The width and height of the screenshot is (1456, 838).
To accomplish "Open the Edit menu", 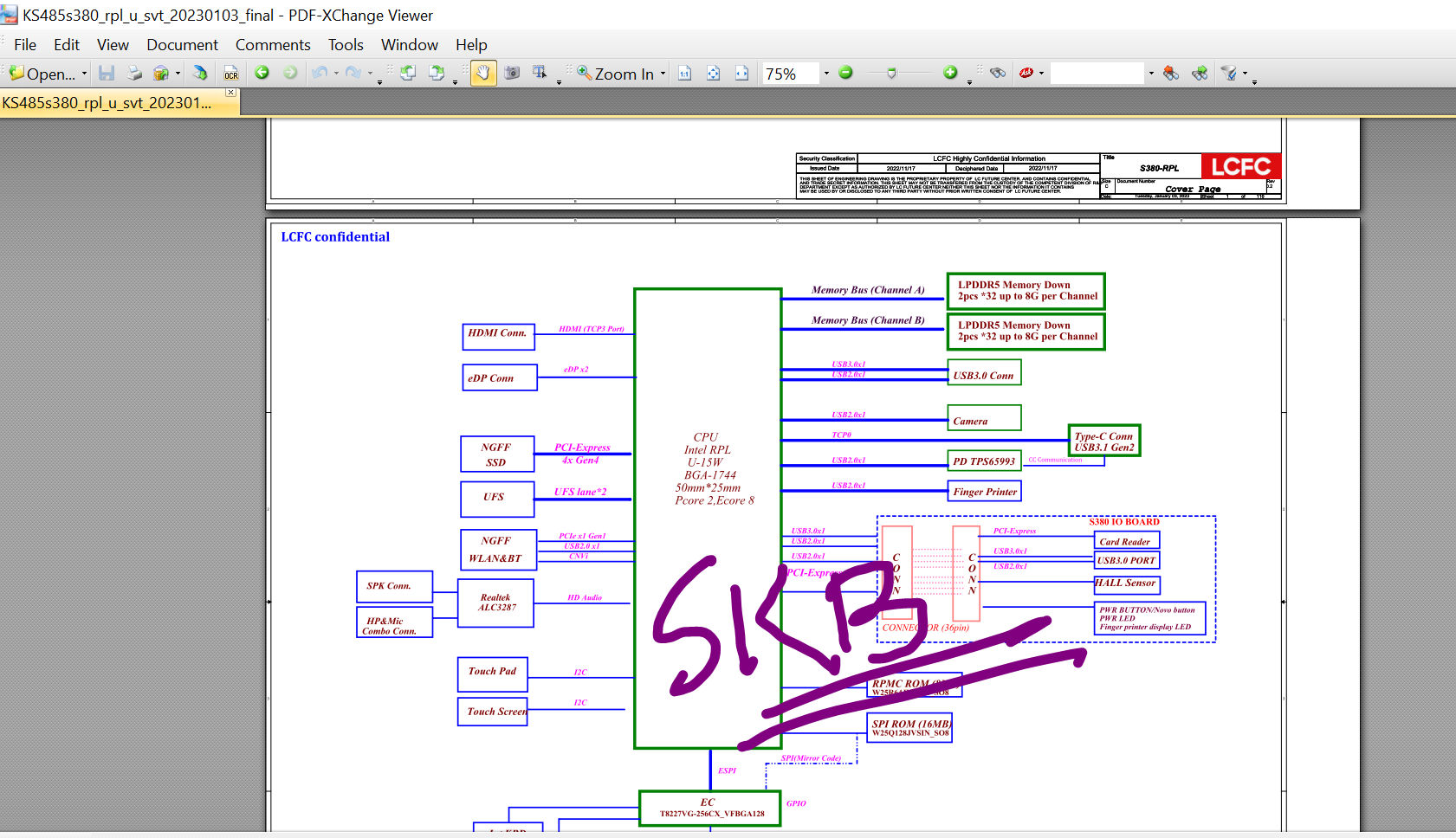I will (x=67, y=45).
